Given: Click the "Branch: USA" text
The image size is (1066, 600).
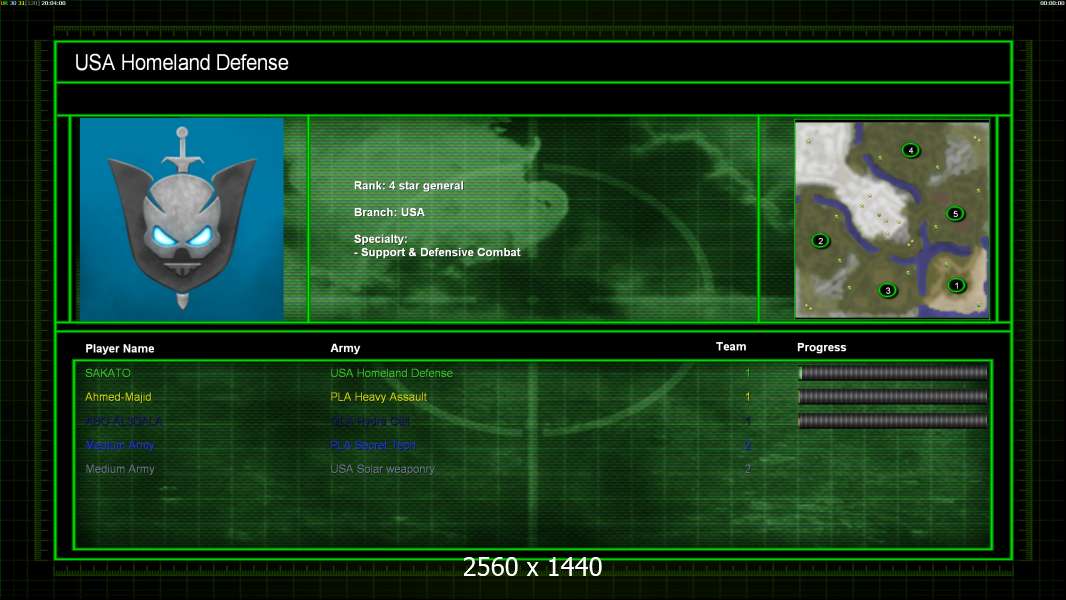Looking at the screenshot, I should tap(389, 212).
